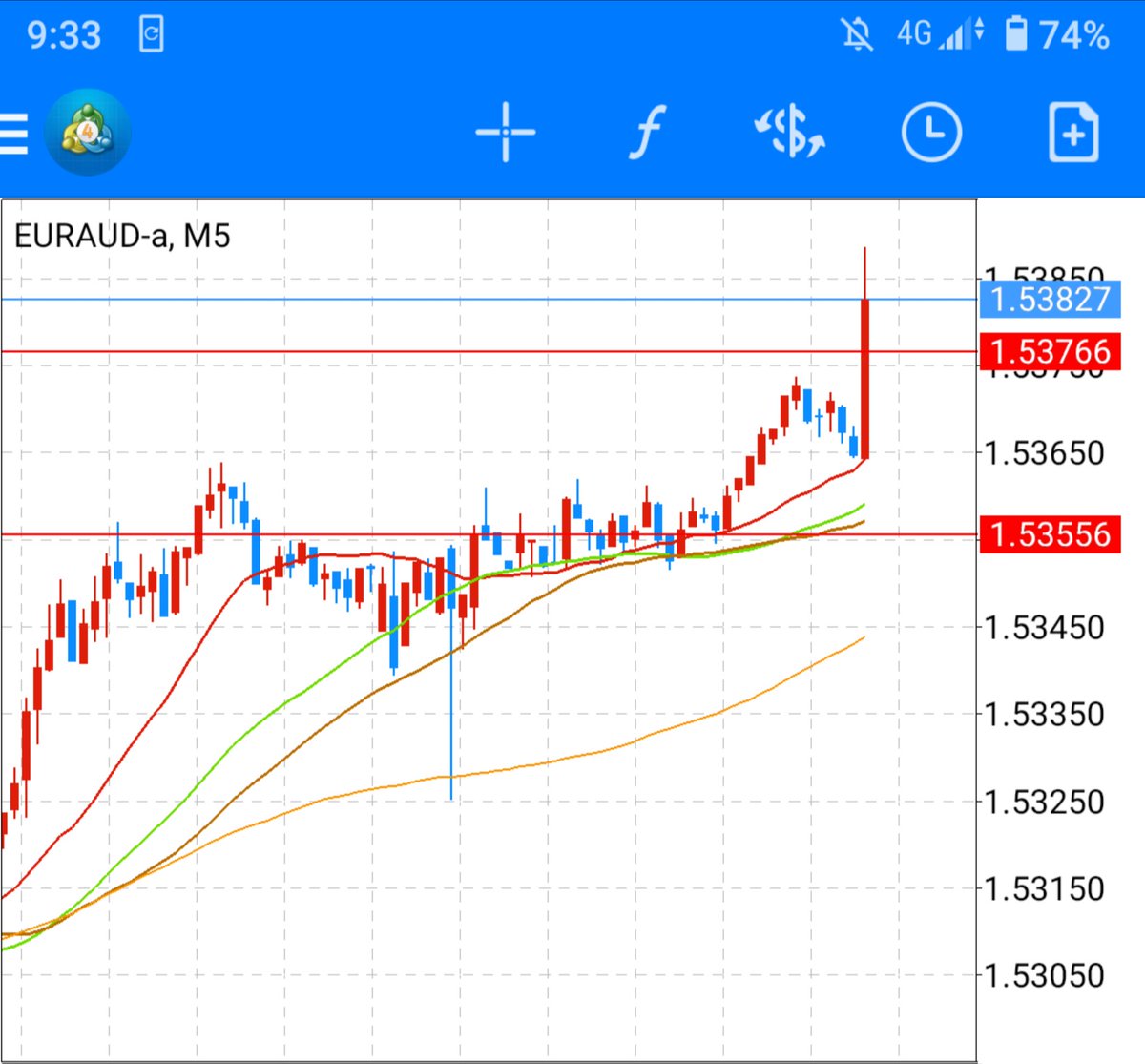Tap the EURAUD-a, M5 chart label
1145x1064 pixels.
122,235
